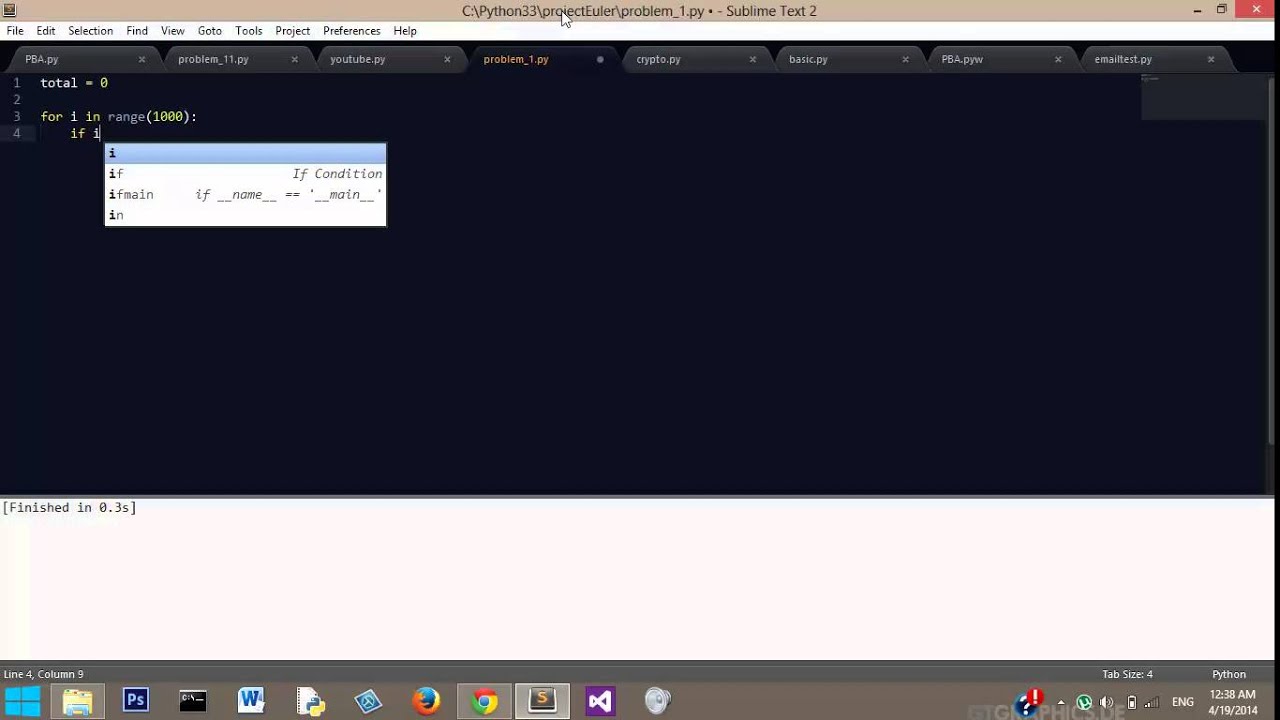Close the youtube.py tab
1280x720 pixels.
click(447, 59)
